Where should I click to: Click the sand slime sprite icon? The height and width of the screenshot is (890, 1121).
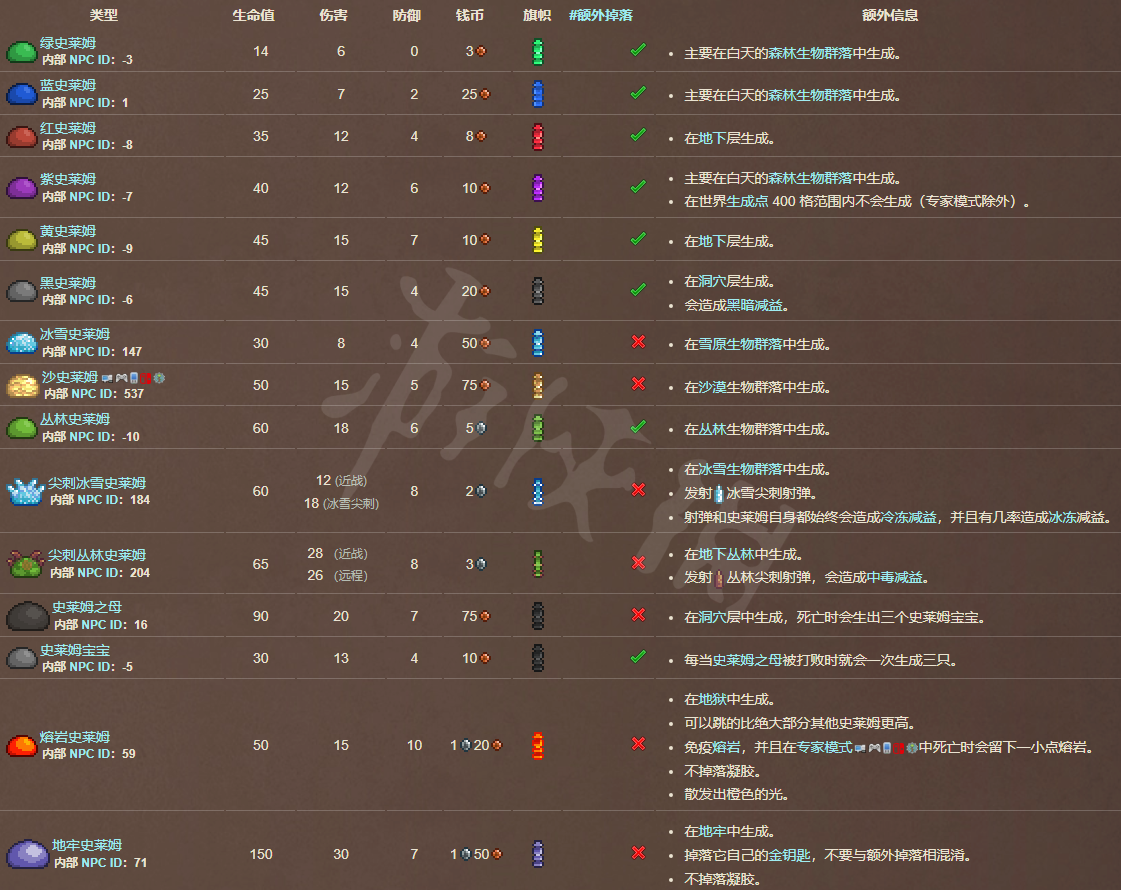(x=20, y=386)
